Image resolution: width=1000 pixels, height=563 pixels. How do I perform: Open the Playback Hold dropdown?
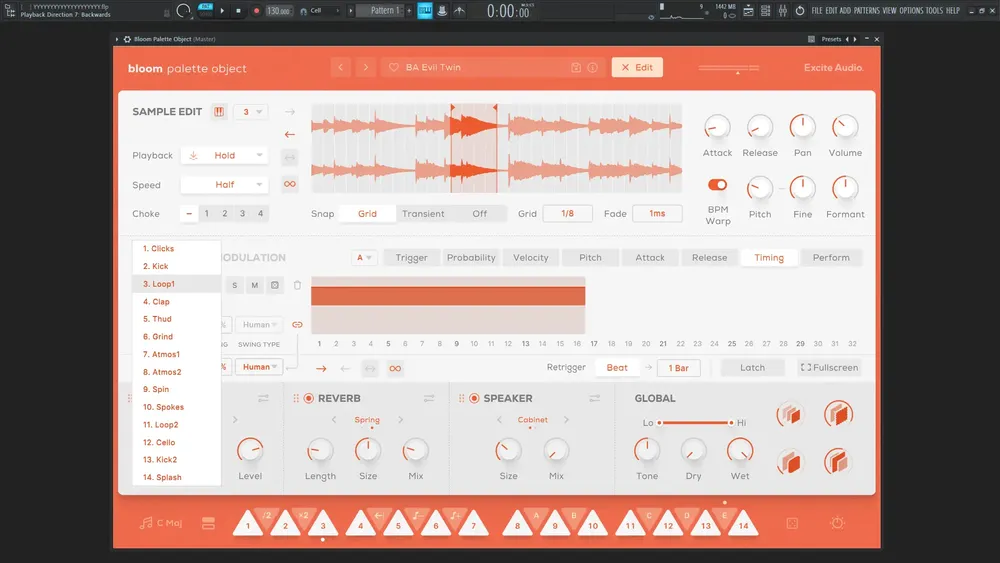[x=224, y=156]
